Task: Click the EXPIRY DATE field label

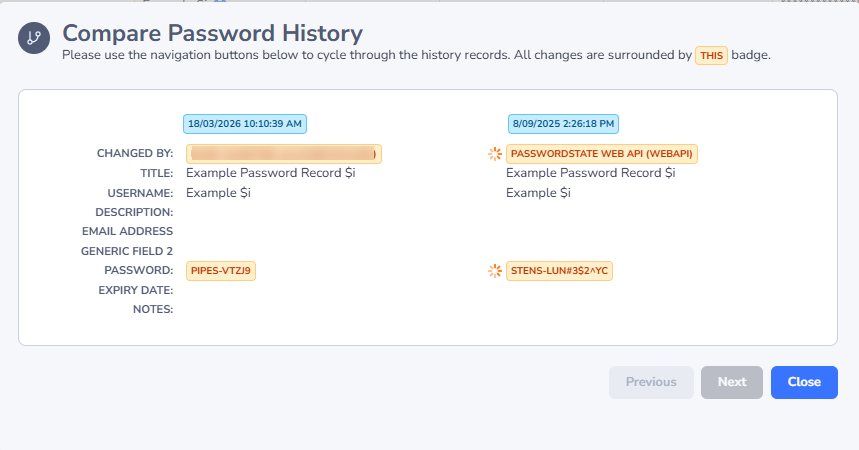Action: [x=136, y=290]
